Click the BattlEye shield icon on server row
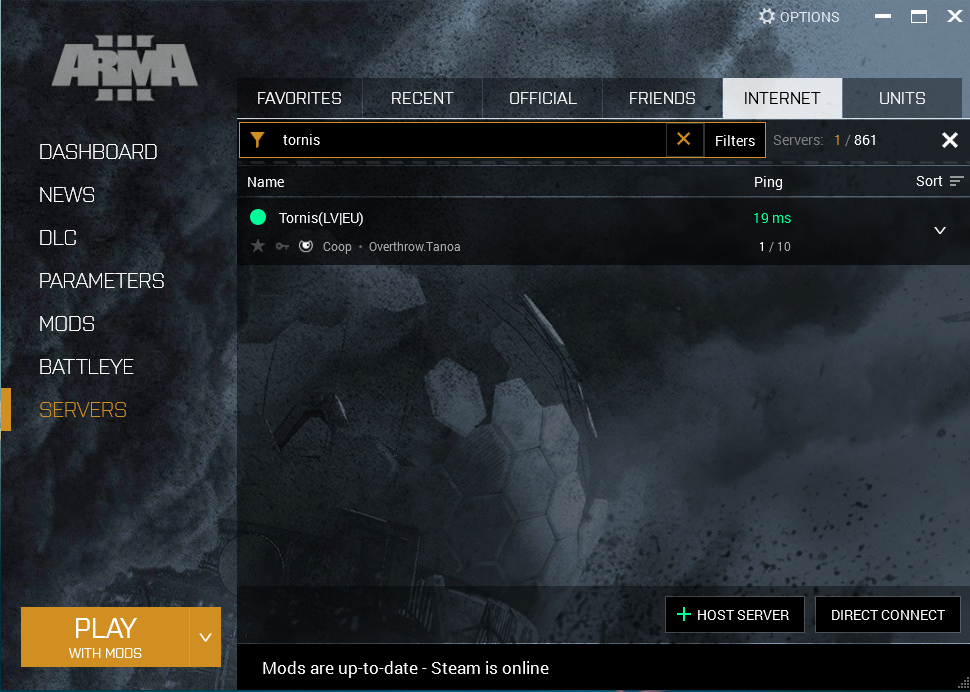Screen dimensions: 970x692 click(306, 246)
